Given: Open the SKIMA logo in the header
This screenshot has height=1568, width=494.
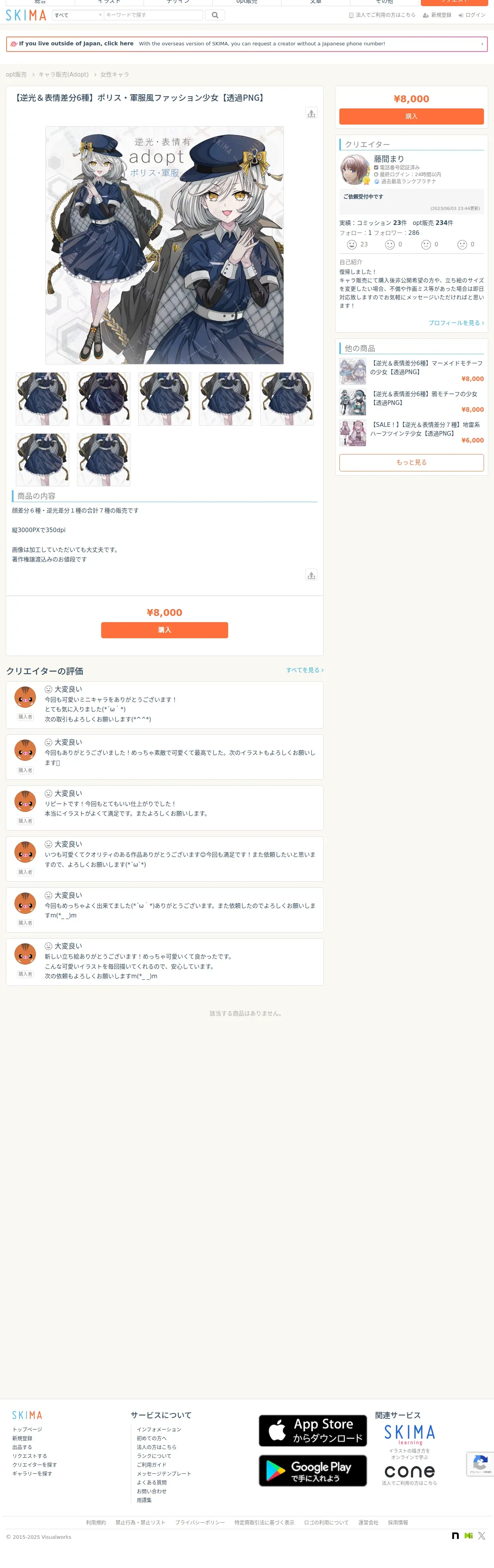Looking at the screenshot, I should 26,15.
